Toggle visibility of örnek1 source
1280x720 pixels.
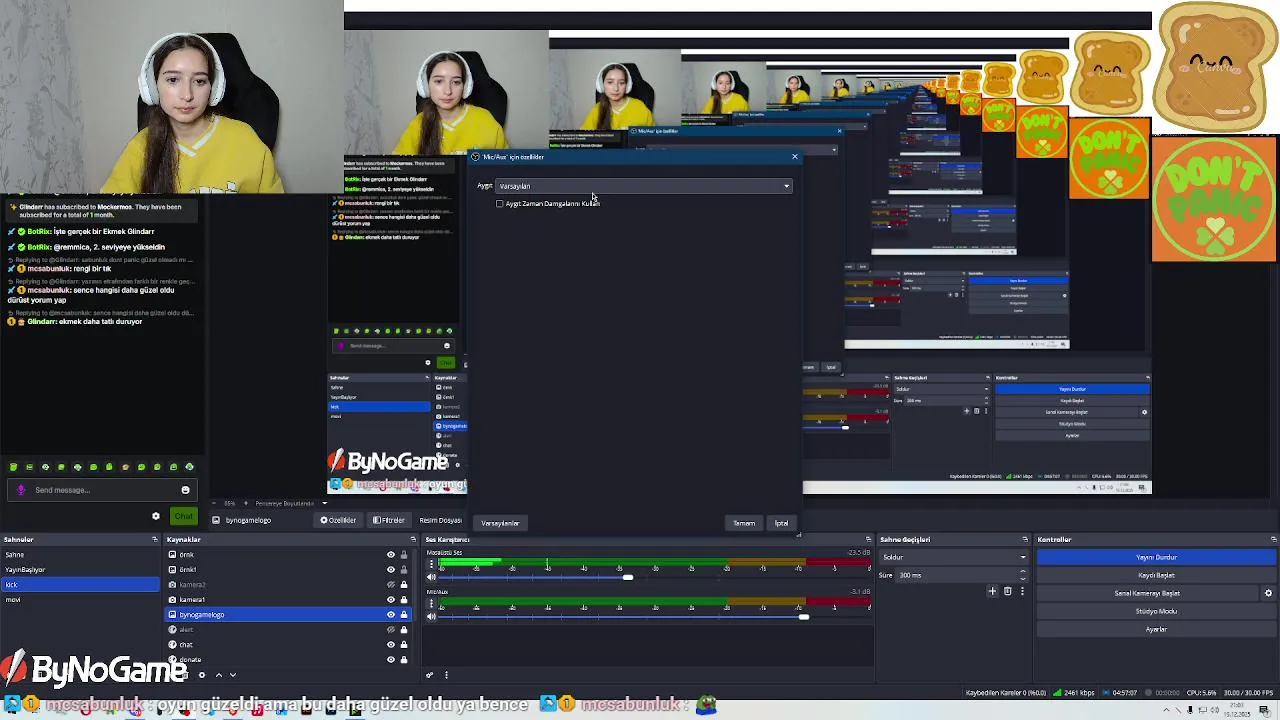(x=391, y=569)
